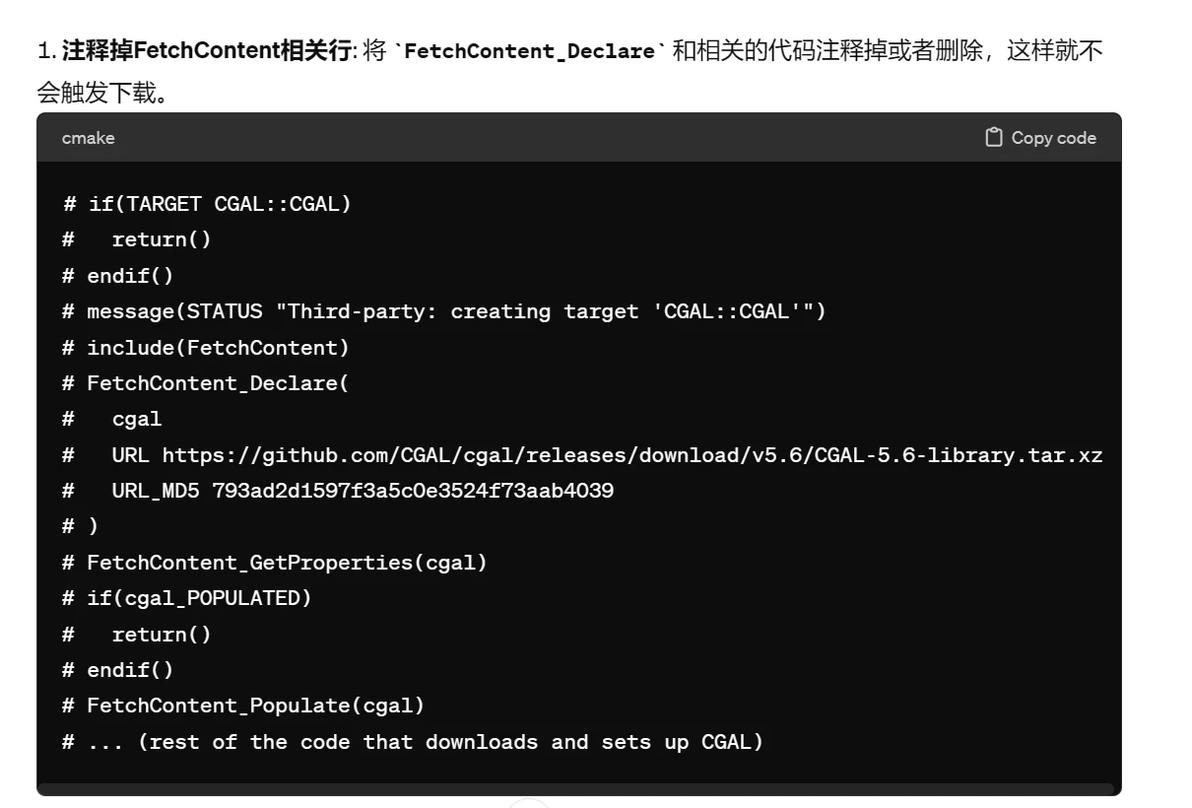1192x808 pixels.
Task: Click the GitHub CGAL release URL line
Action: 582,455
